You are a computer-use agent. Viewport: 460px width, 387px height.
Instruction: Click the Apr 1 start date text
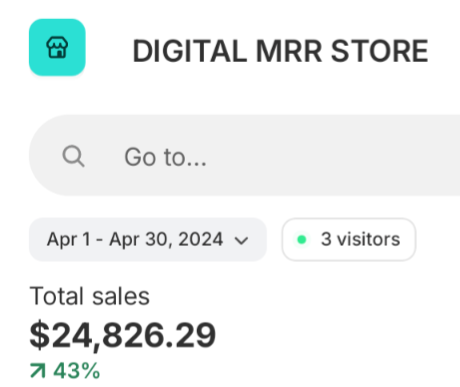tap(69, 239)
